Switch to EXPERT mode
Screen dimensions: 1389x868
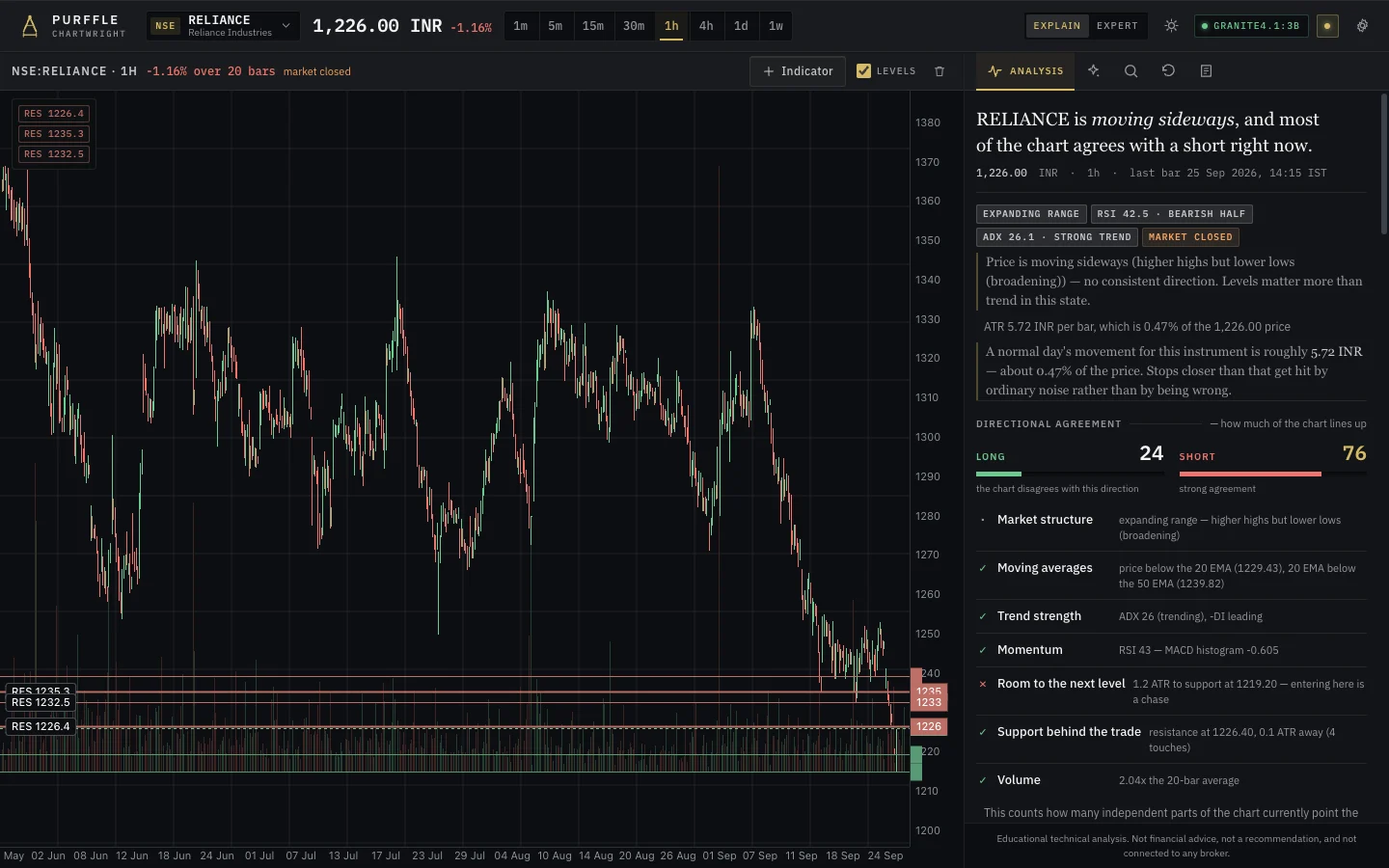(x=1117, y=26)
